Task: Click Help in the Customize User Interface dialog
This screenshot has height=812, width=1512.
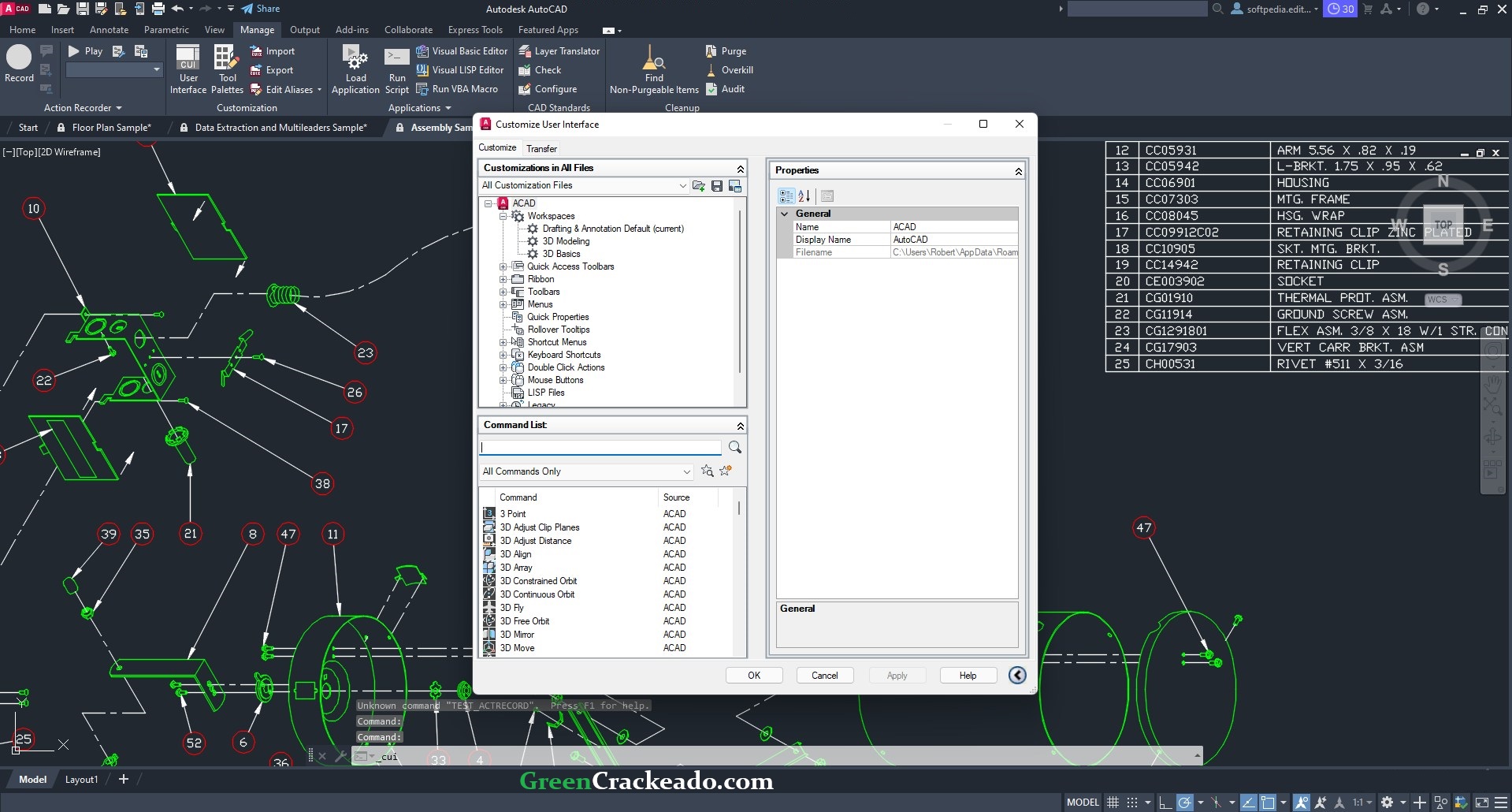Action: (x=967, y=675)
